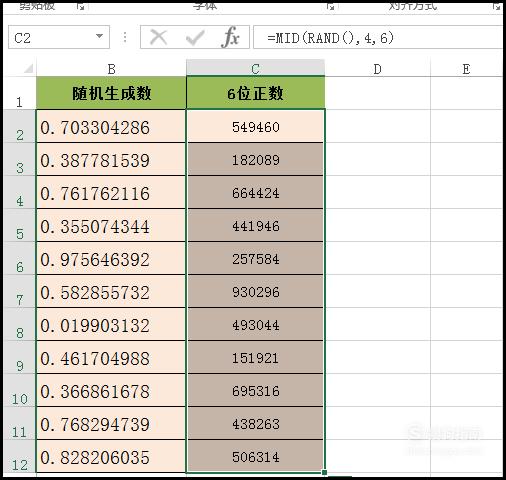Open the insert function fx icon
This screenshot has height=480, width=506.
tap(231, 37)
